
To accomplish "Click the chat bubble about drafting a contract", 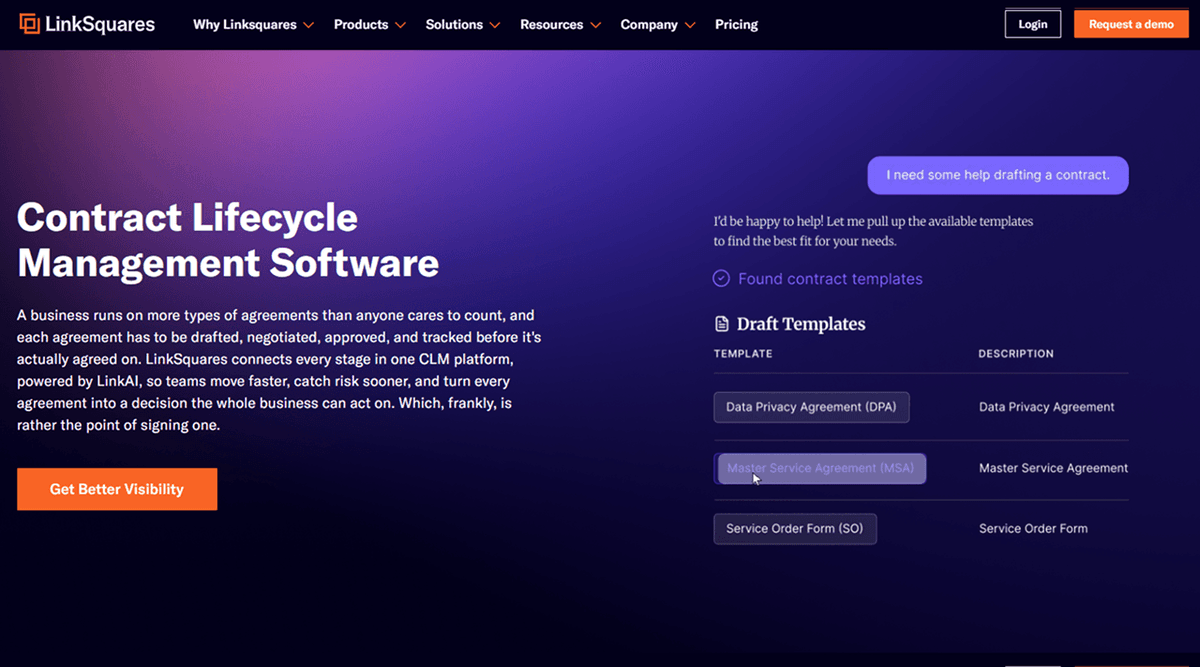I will 998,175.
